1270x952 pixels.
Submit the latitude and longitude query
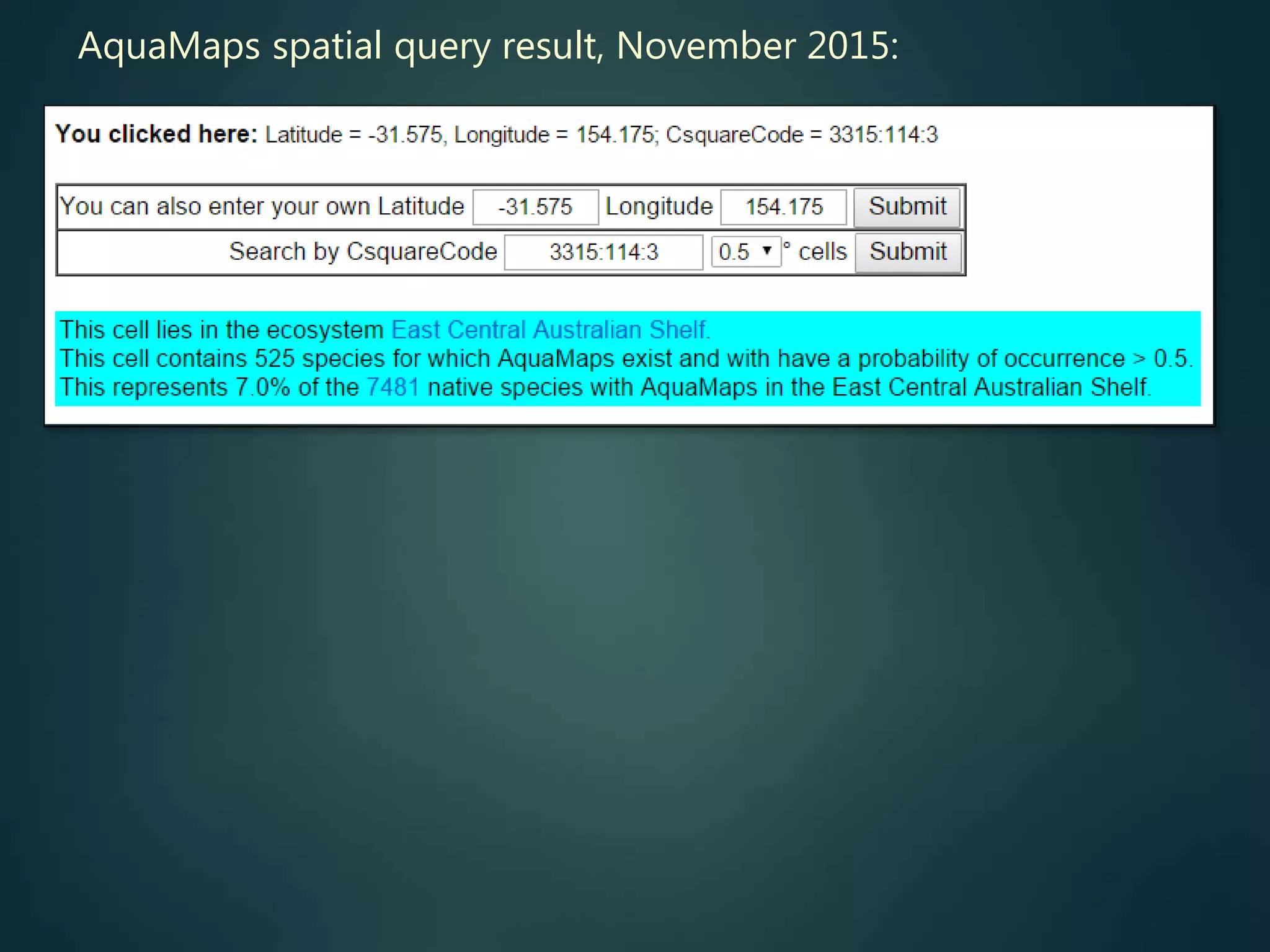pyautogui.click(x=907, y=207)
